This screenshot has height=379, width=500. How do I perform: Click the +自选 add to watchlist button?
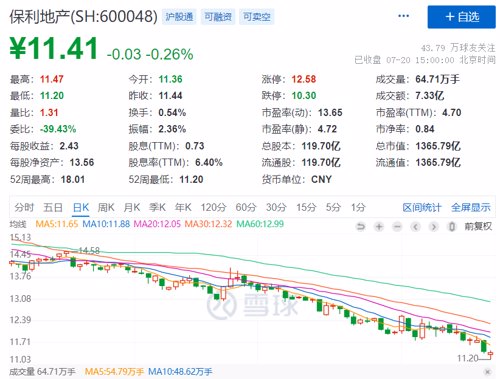pos(462,17)
